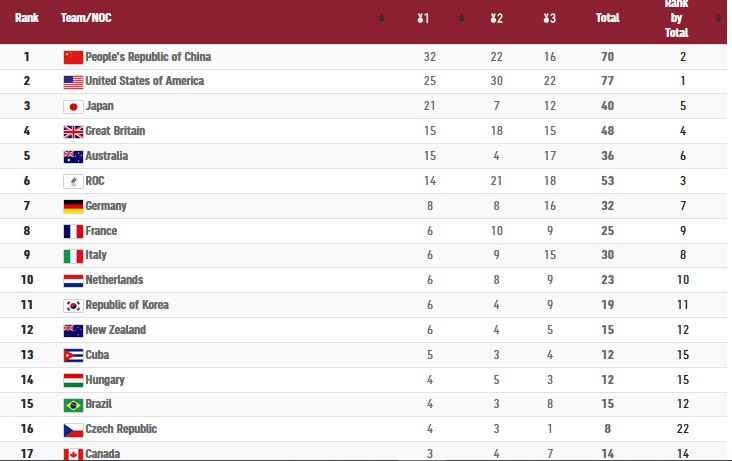Click the bronze medal column header
The width and height of the screenshot is (732, 461).
[549, 18]
